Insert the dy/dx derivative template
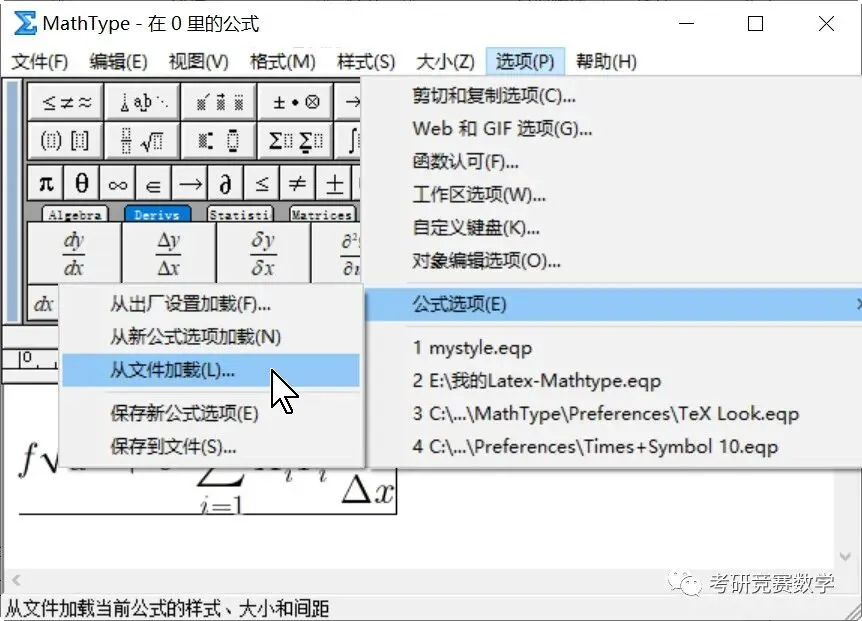862x621 pixels. tap(74, 253)
